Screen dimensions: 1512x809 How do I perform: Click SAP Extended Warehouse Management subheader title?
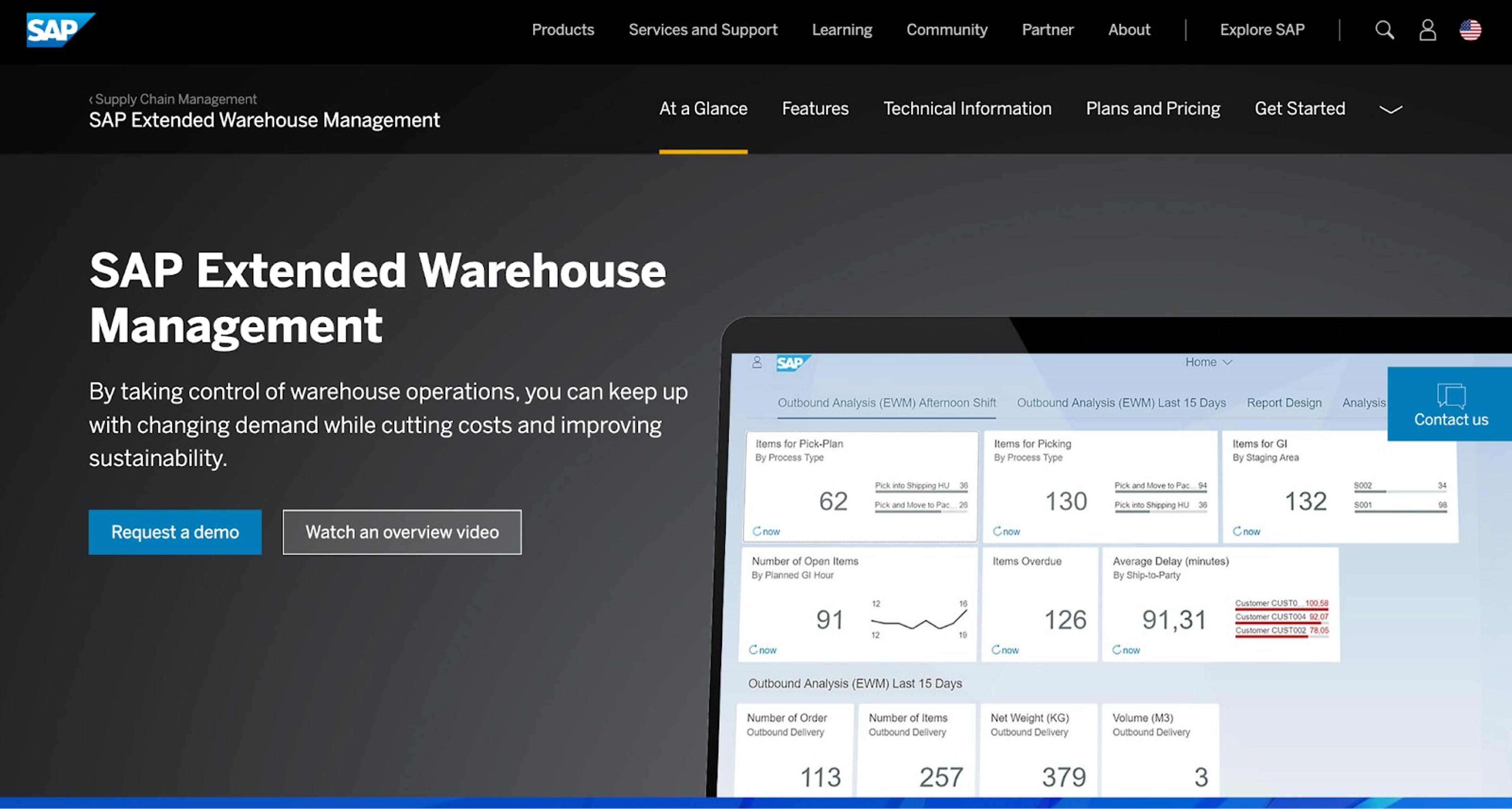coord(264,120)
